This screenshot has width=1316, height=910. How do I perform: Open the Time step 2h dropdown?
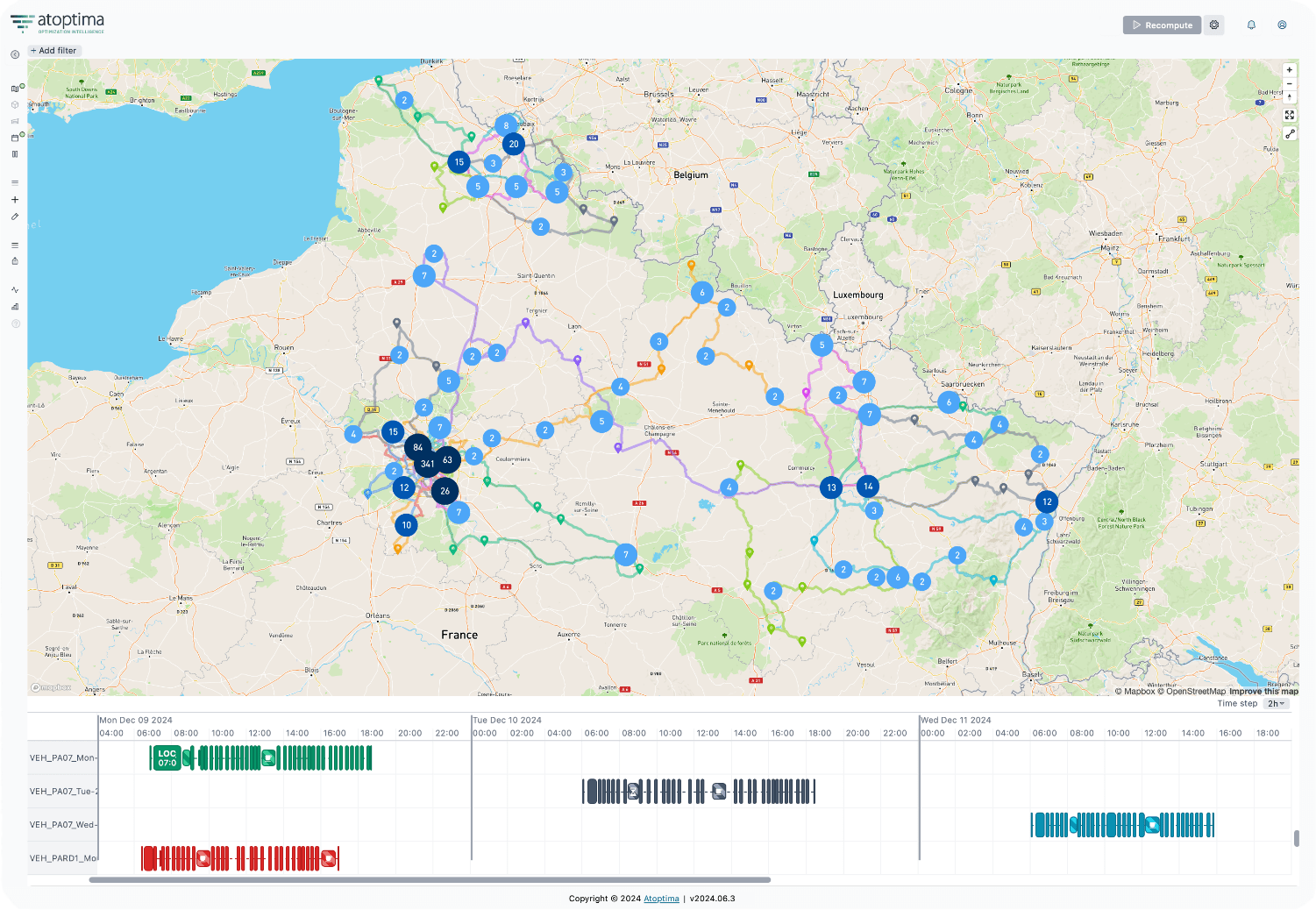tap(1276, 703)
